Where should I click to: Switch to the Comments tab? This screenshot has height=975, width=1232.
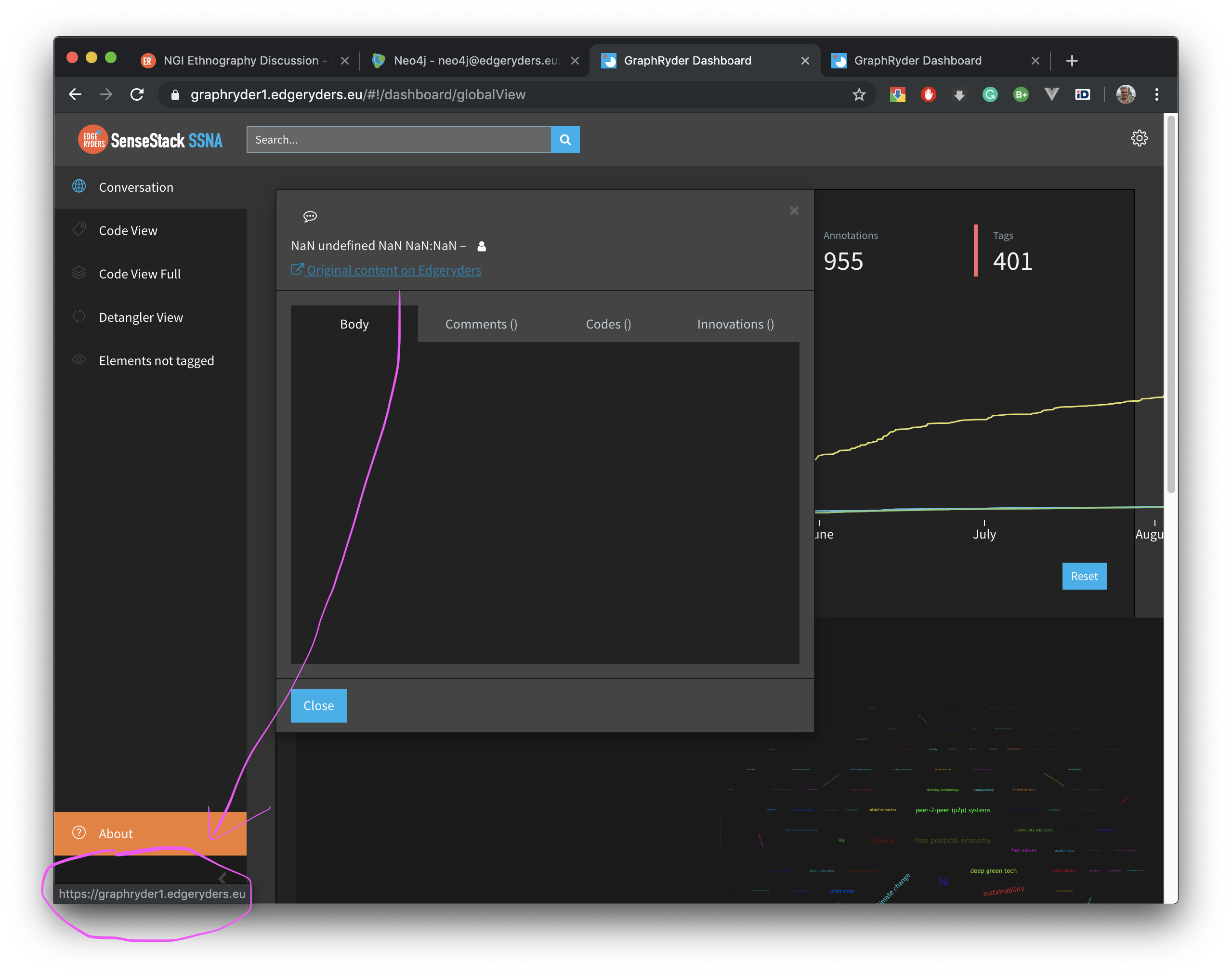pos(481,324)
